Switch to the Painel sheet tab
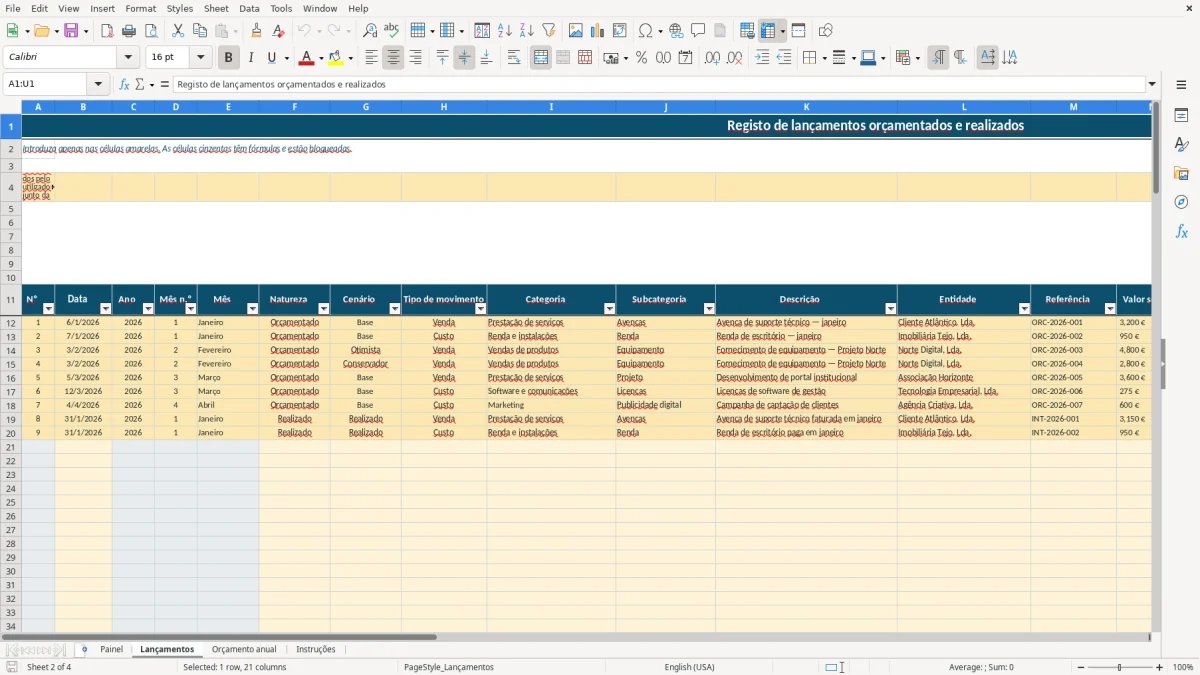1200x675 pixels. [x=111, y=649]
